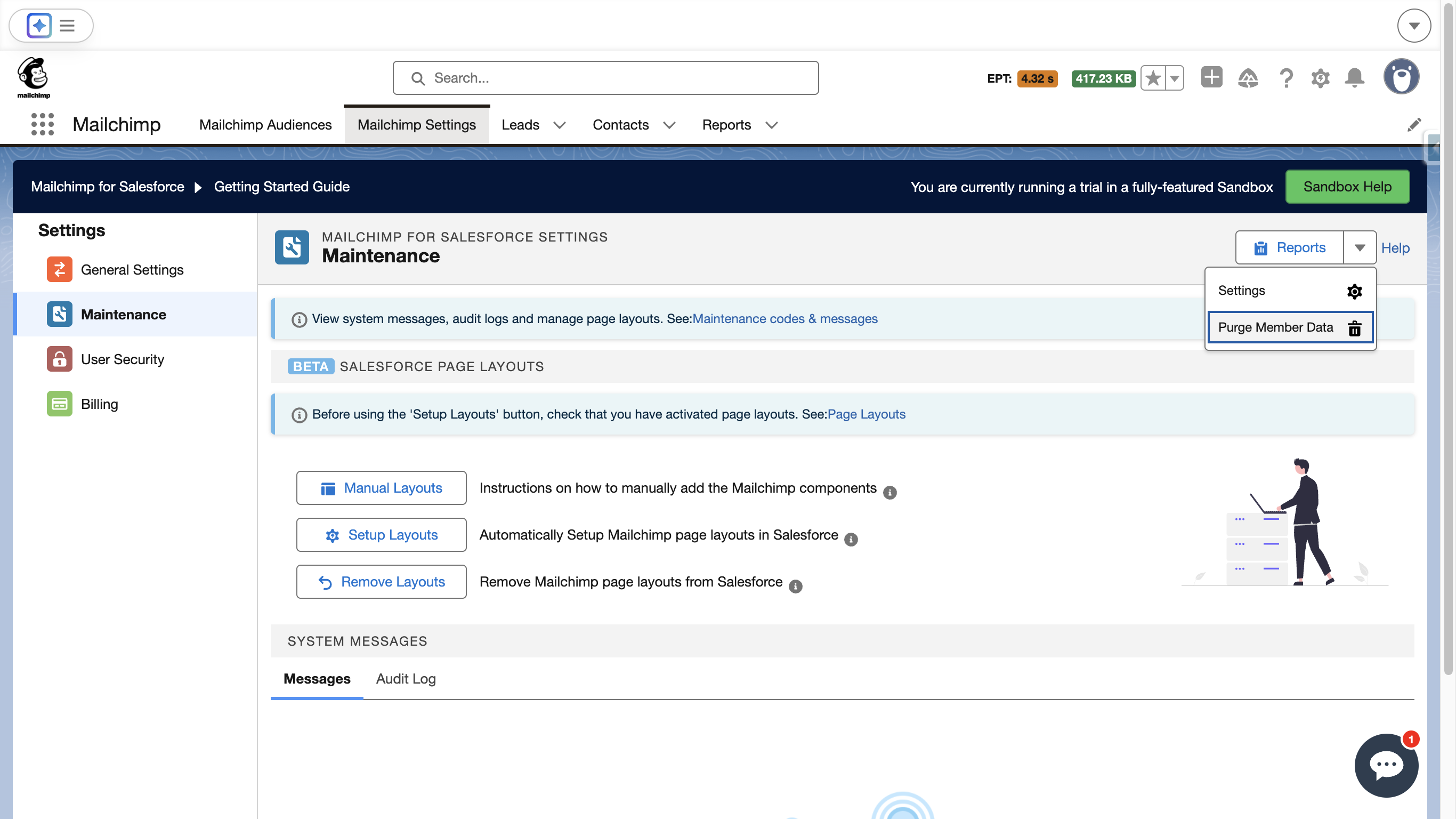Click the Billing card icon

[59, 404]
